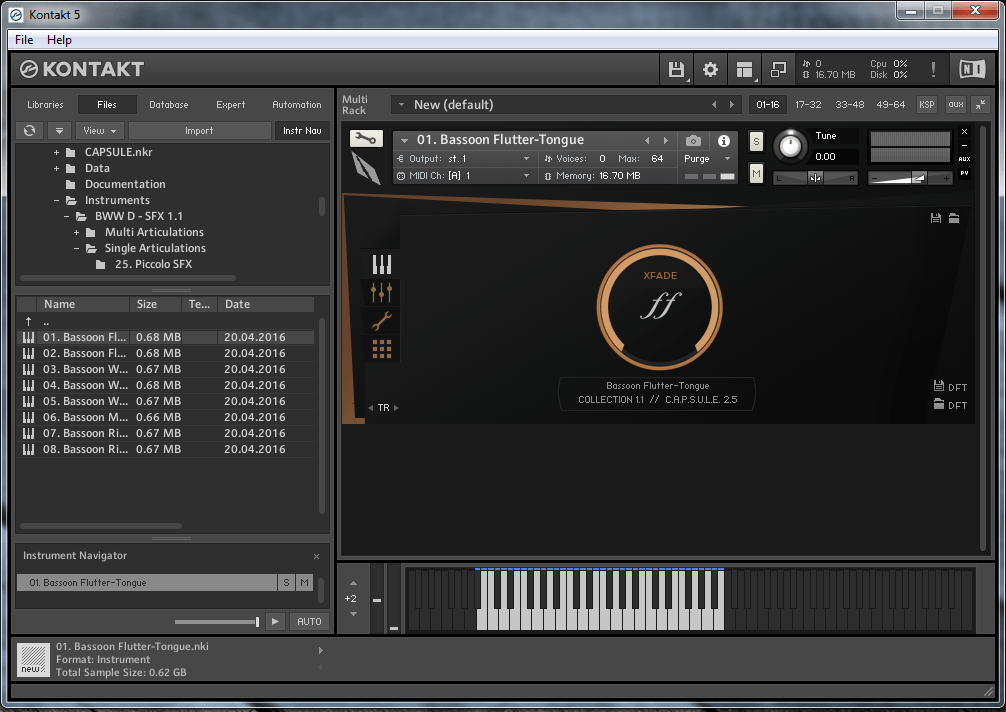Click the small save icon above XFADE panel

[x=936, y=218]
